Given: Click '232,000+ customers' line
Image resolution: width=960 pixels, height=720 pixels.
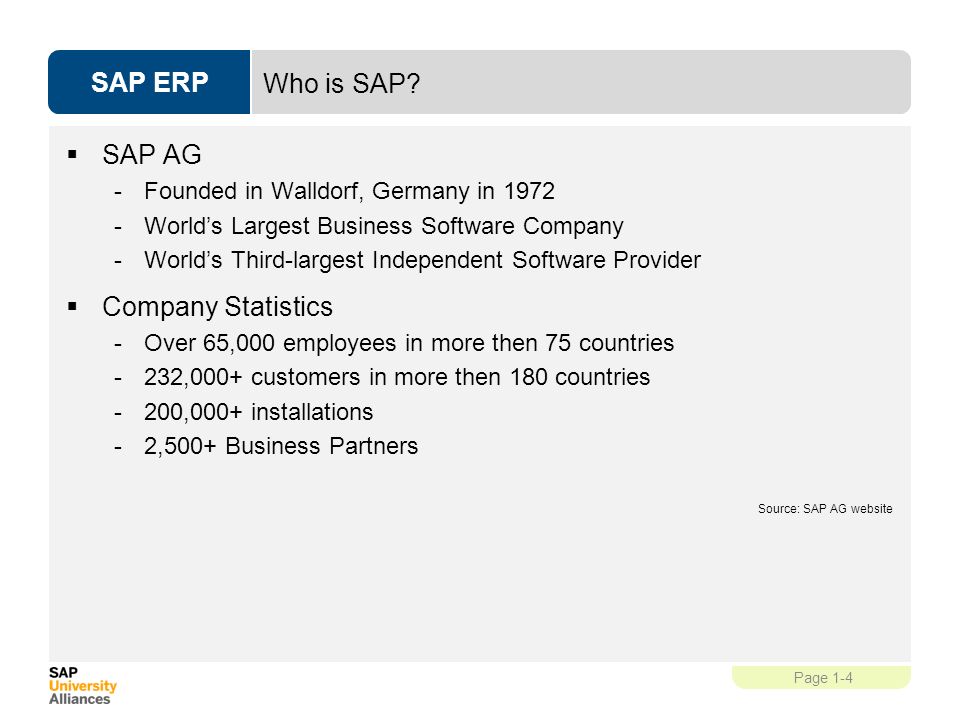Looking at the screenshot, I should click(x=397, y=377).
